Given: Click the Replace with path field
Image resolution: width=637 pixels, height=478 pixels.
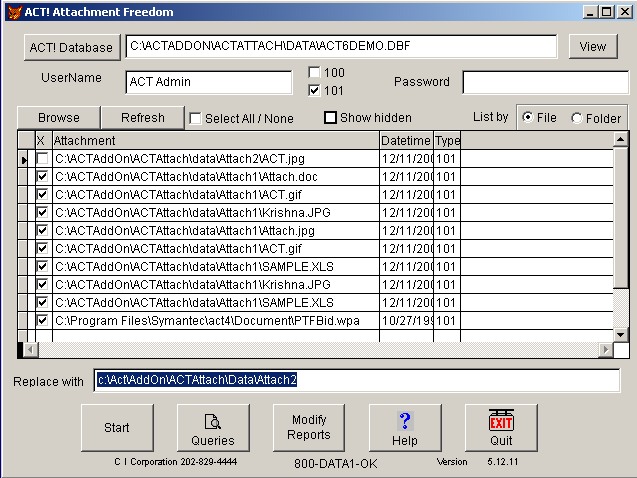Looking at the screenshot, I should tap(357, 380).
